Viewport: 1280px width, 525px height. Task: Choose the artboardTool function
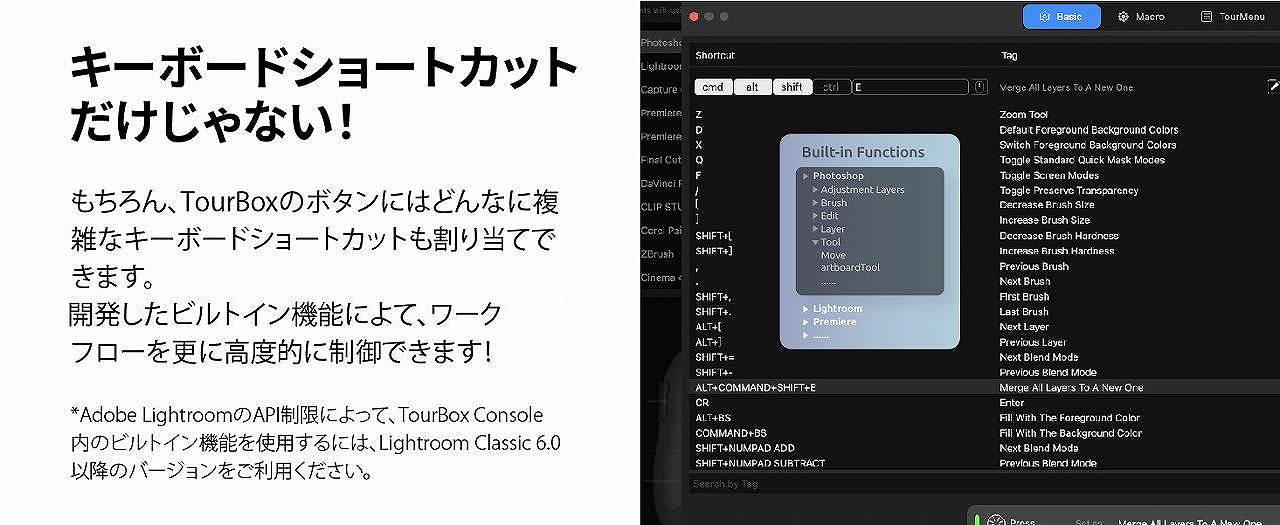tap(850, 269)
